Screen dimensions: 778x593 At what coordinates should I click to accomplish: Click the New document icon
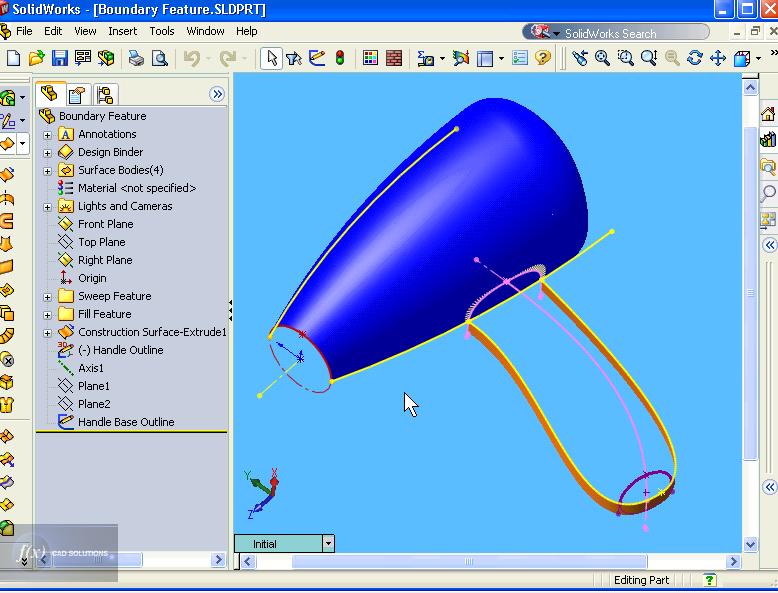pos(13,59)
